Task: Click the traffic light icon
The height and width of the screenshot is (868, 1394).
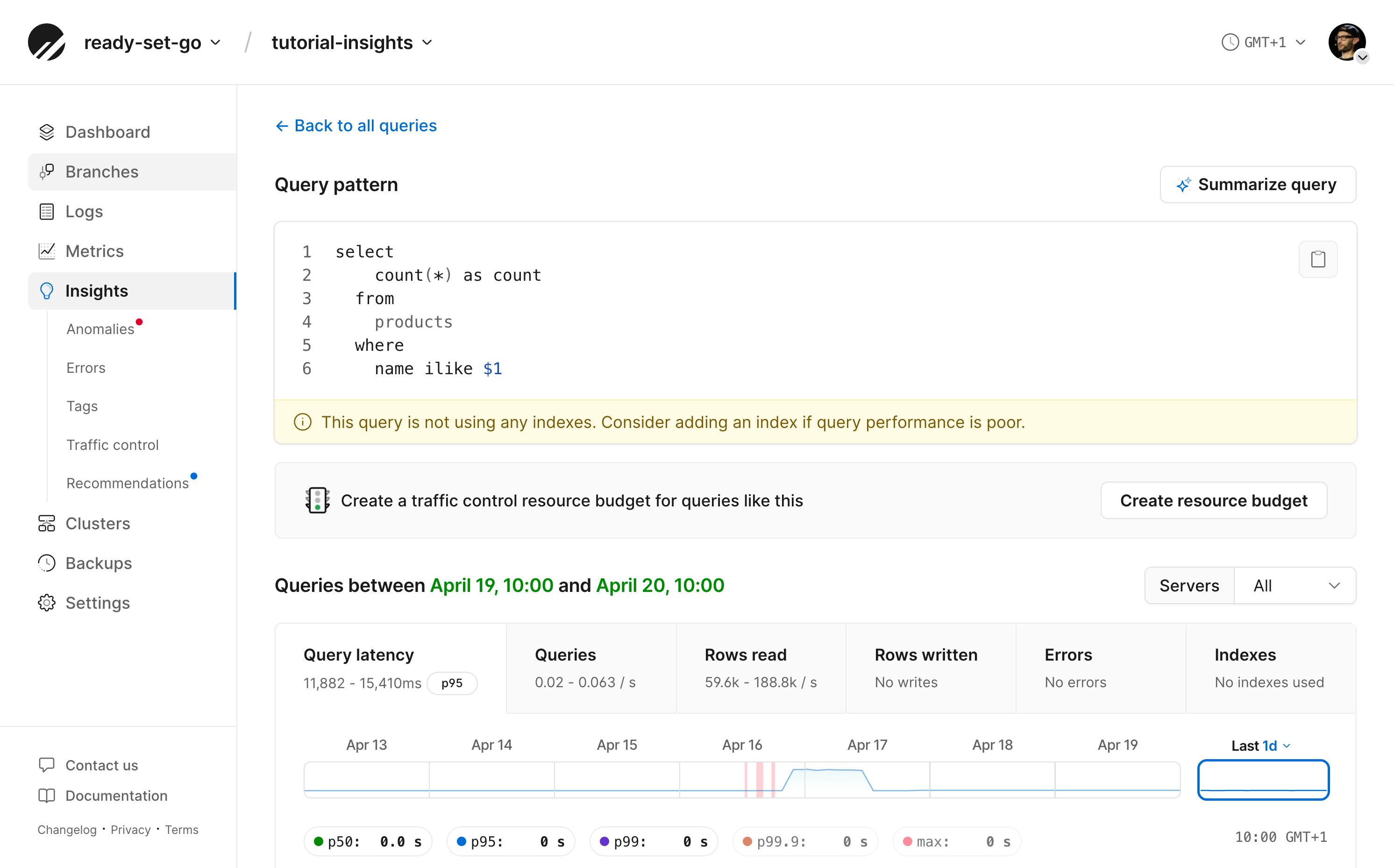Action: (x=317, y=500)
